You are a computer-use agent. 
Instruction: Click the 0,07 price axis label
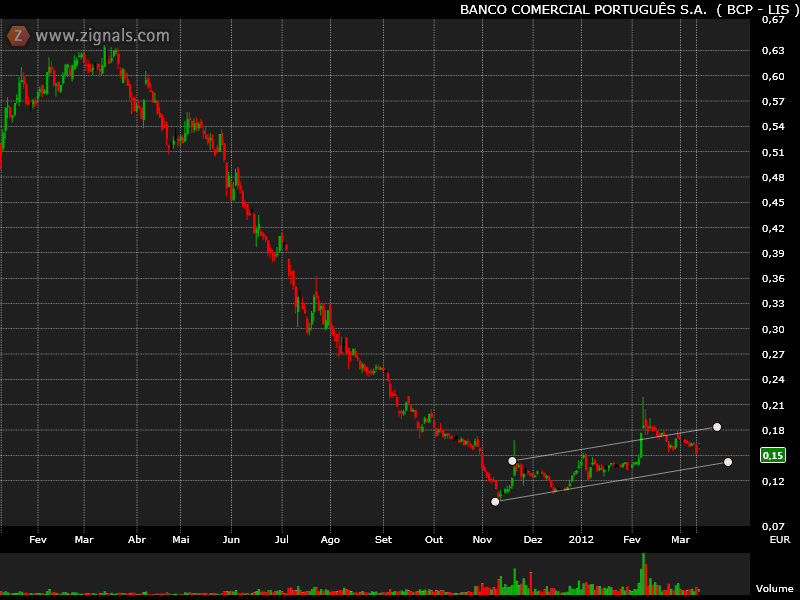pos(773,527)
